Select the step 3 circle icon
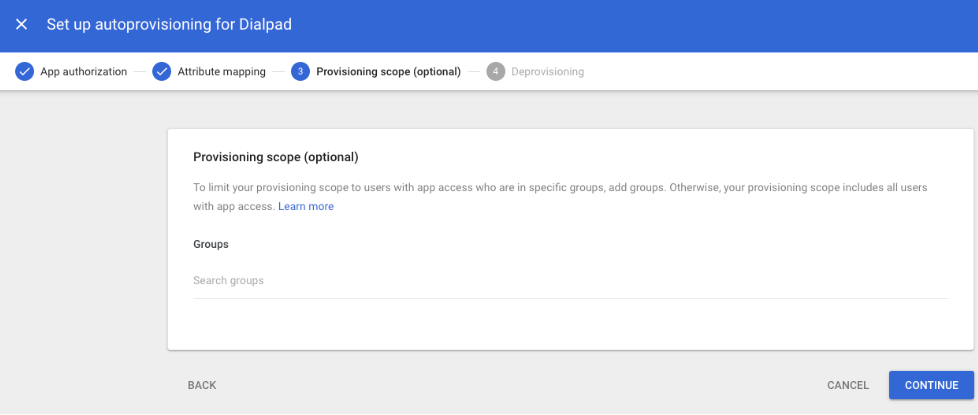Viewport: 978px width, 415px height. [x=300, y=72]
